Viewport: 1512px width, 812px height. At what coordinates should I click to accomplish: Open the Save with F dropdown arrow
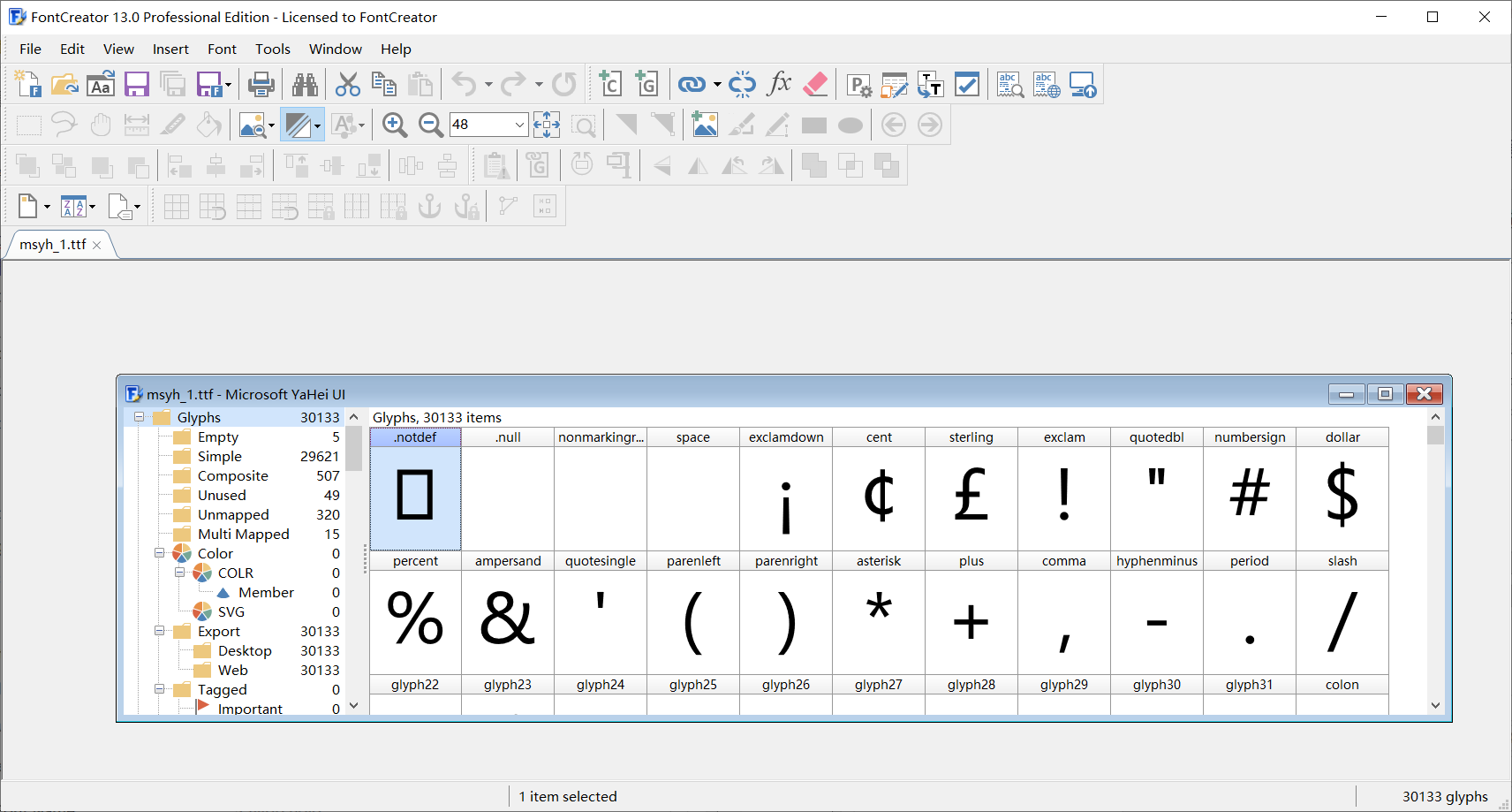tap(229, 85)
